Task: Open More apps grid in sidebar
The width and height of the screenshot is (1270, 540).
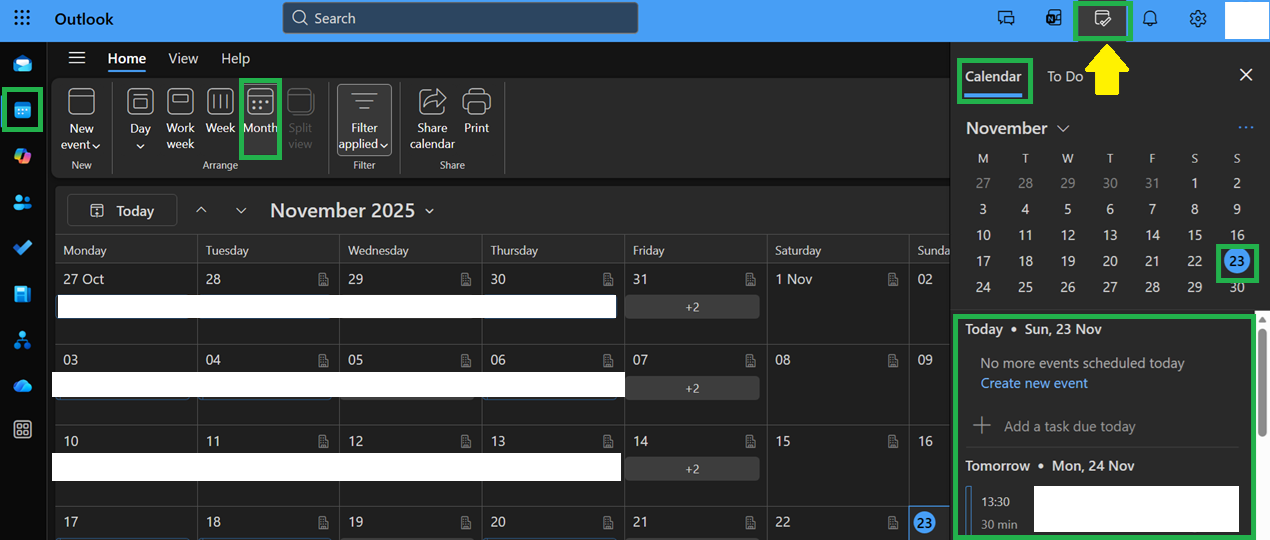Action: point(22,430)
